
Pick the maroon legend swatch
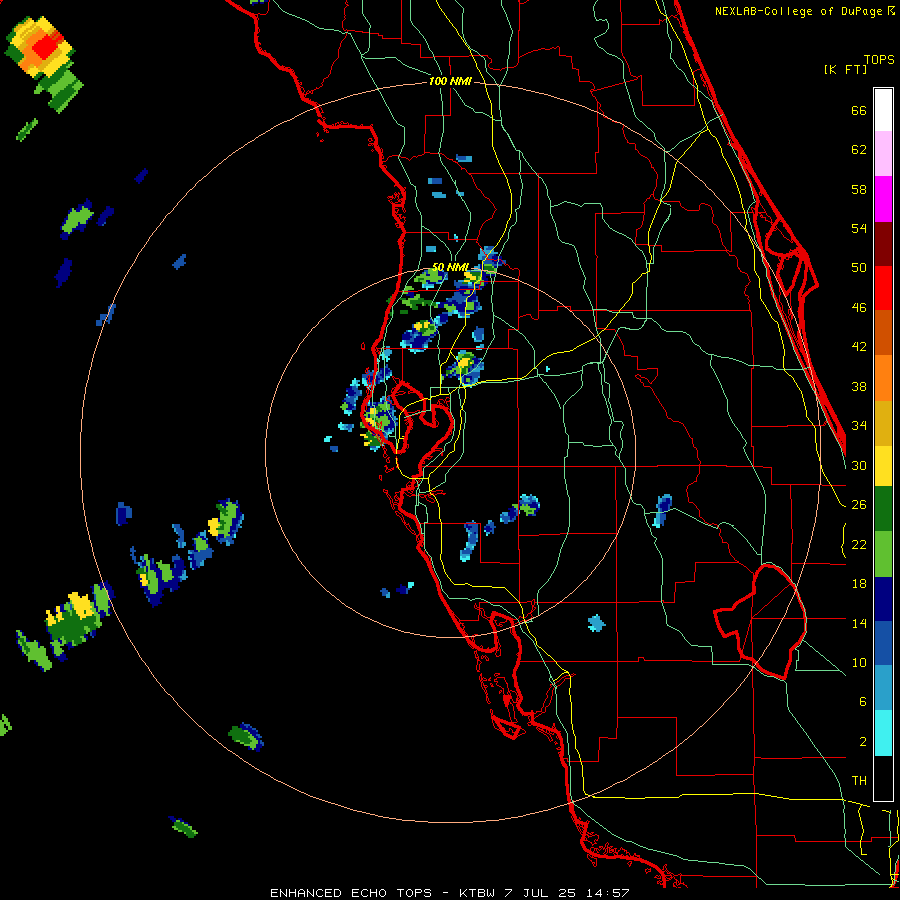point(883,244)
